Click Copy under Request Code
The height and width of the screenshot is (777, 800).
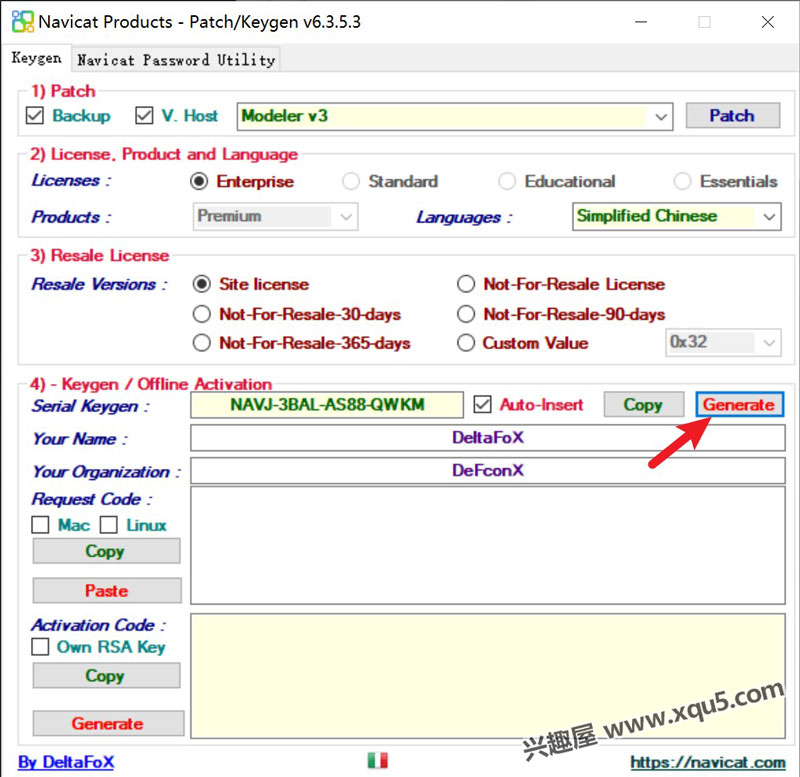click(x=106, y=551)
